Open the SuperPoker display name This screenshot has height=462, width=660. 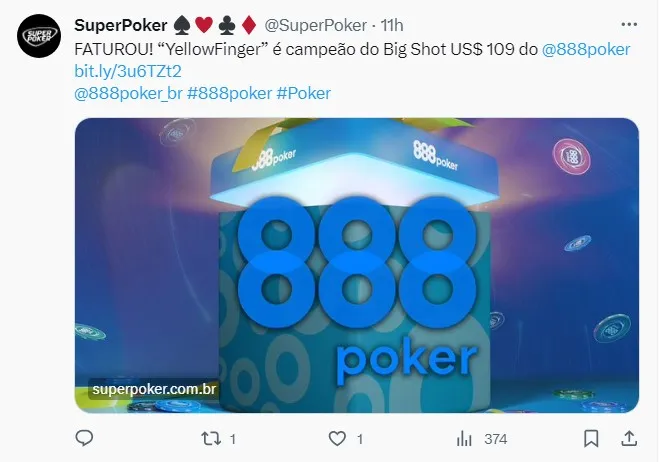coord(121,26)
